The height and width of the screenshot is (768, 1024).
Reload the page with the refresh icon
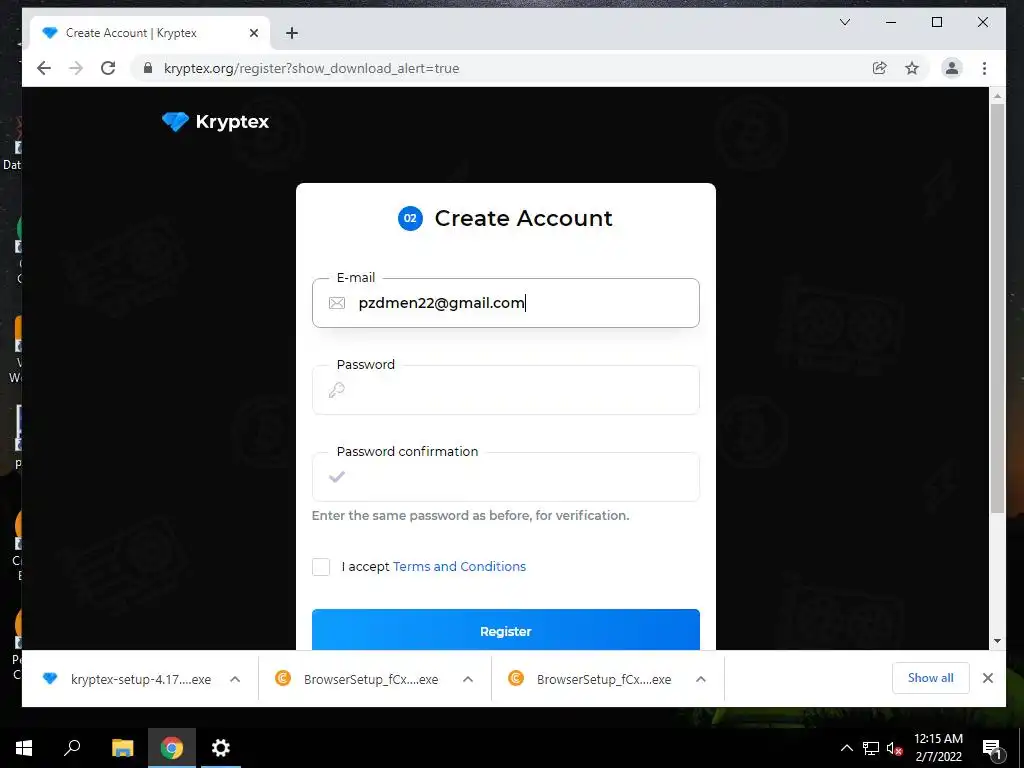point(108,68)
